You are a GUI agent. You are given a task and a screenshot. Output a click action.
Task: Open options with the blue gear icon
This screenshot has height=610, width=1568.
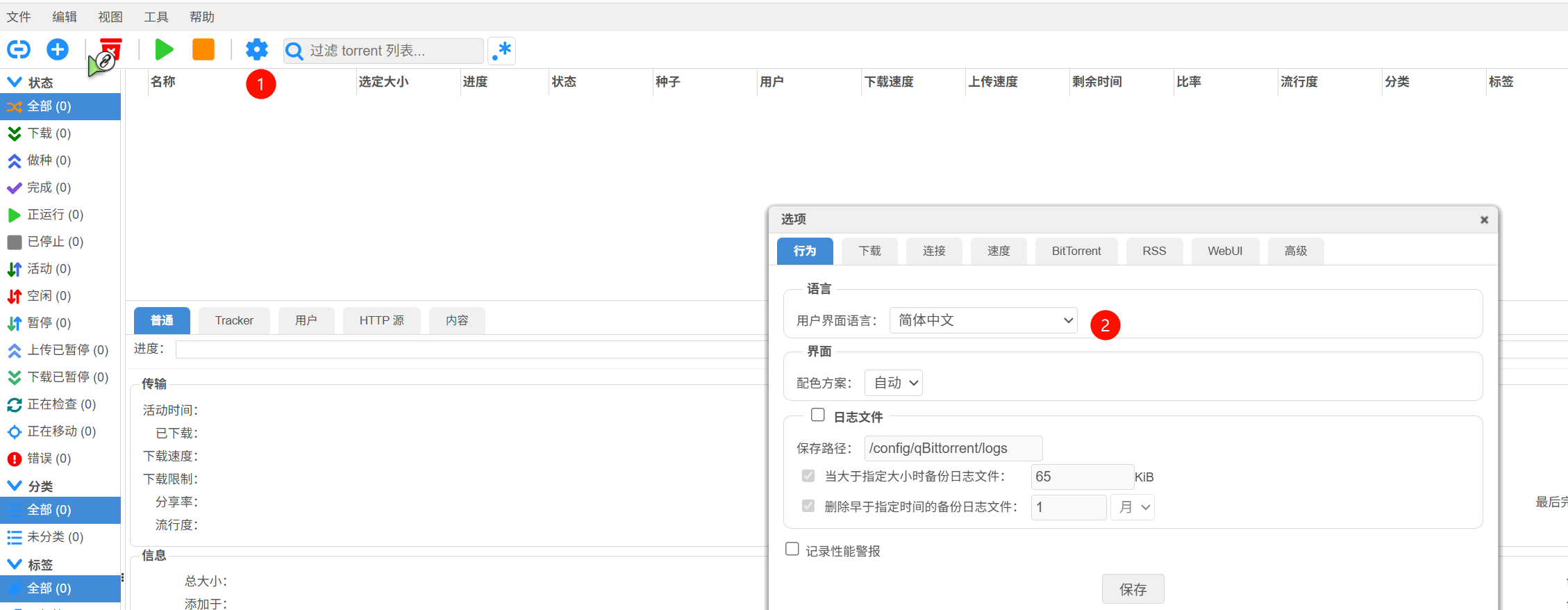pyautogui.click(x=257, y=49)
